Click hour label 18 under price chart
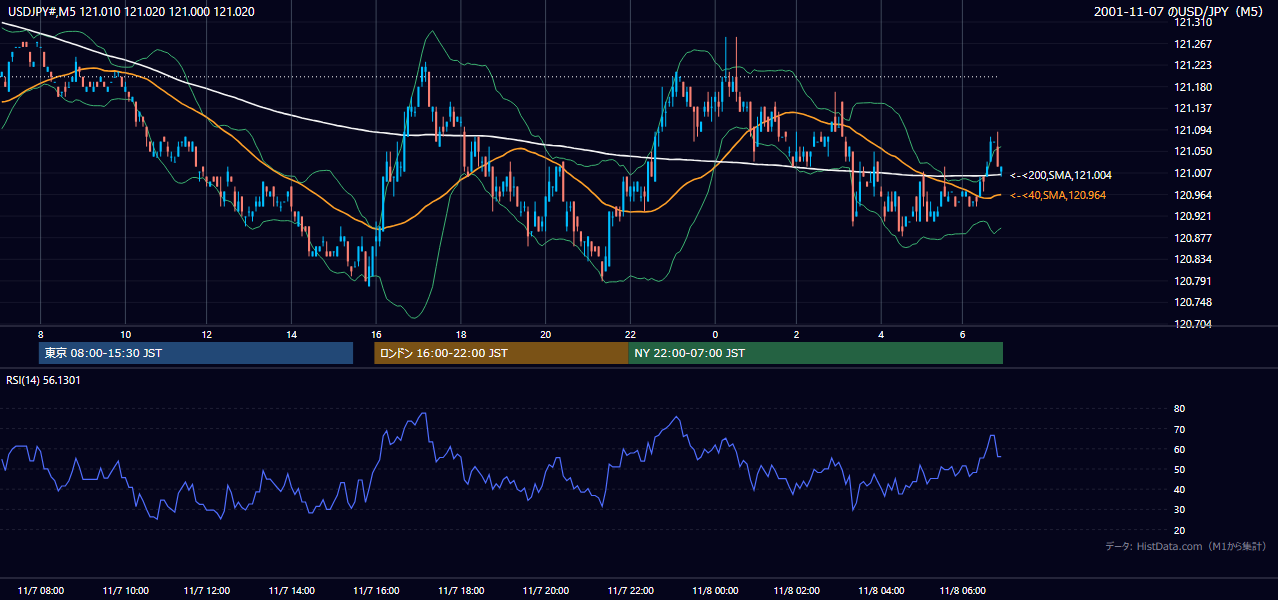Viewport: 1278px width, 600px height. (461, 334)
